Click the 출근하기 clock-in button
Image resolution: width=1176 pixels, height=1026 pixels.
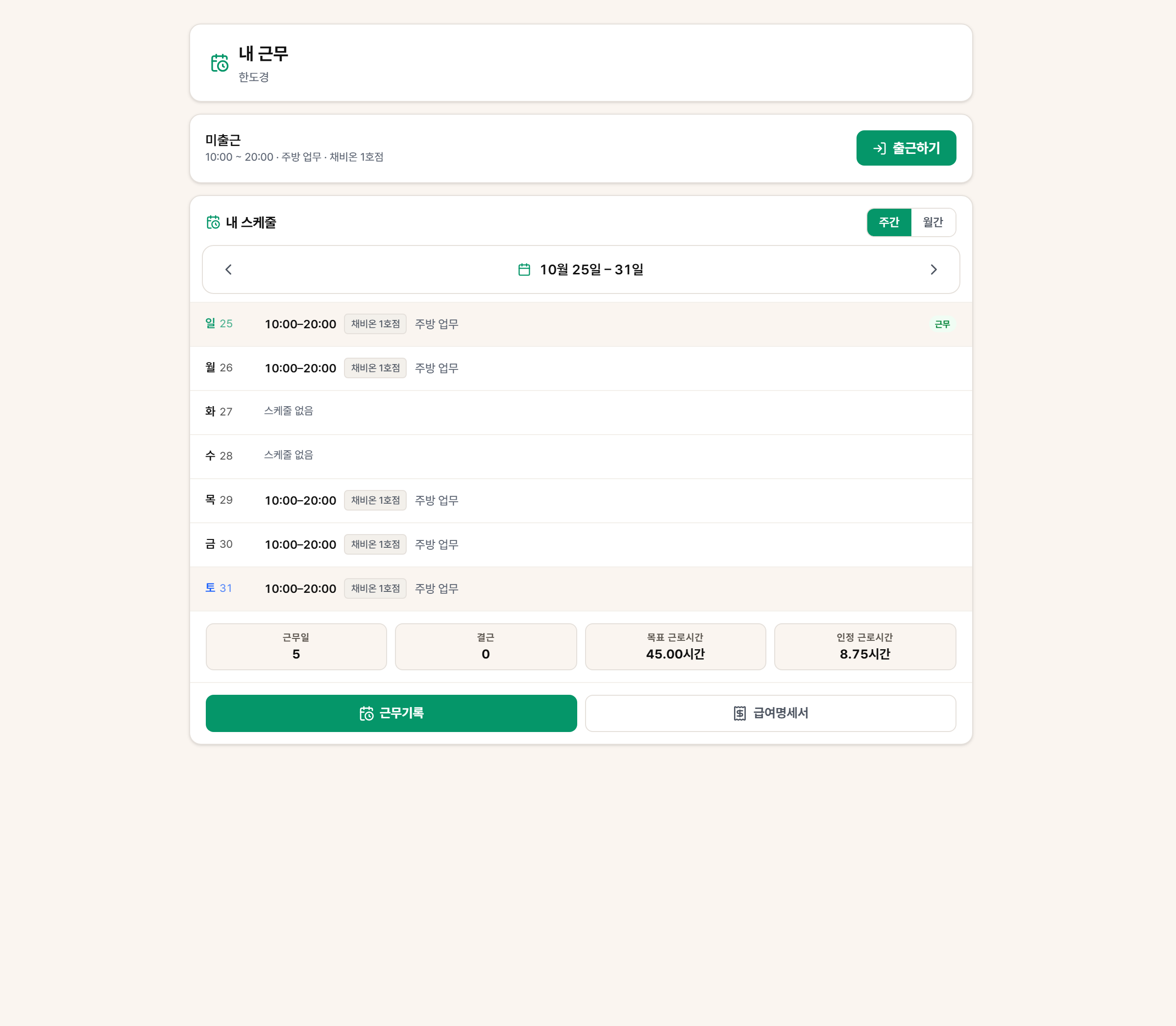pos(906,147)
